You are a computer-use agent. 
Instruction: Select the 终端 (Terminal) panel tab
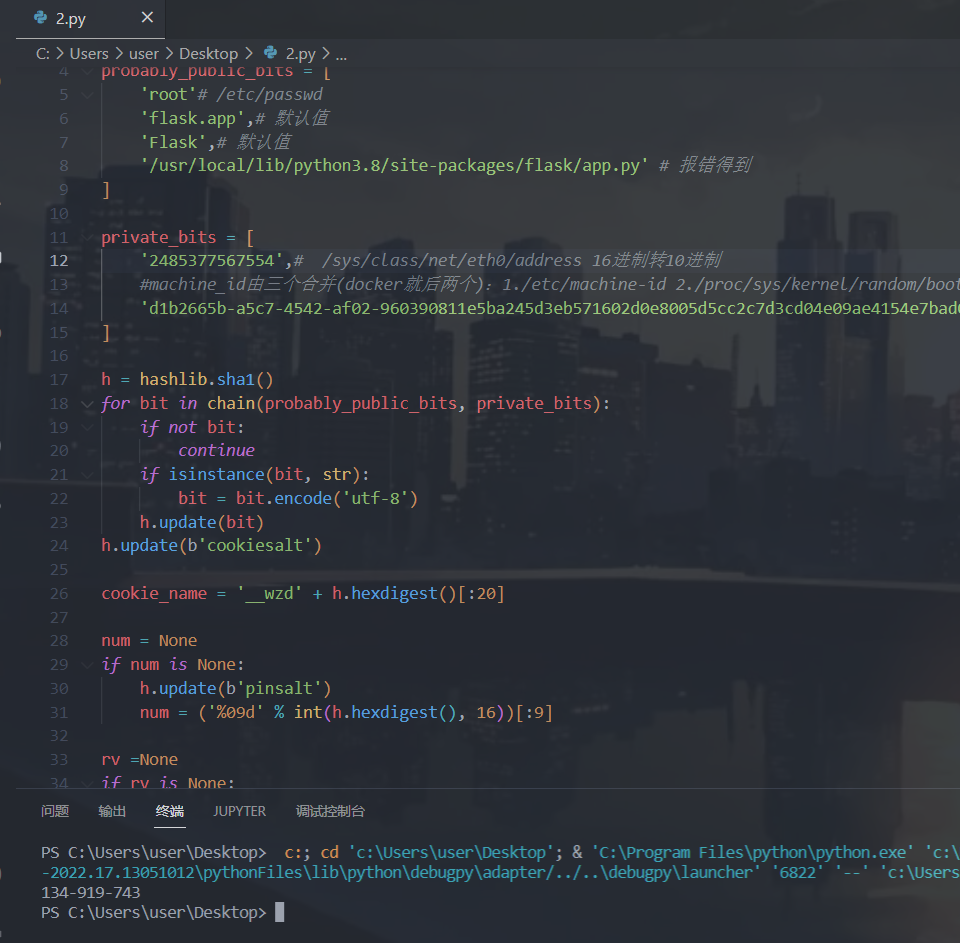[170, 811]
